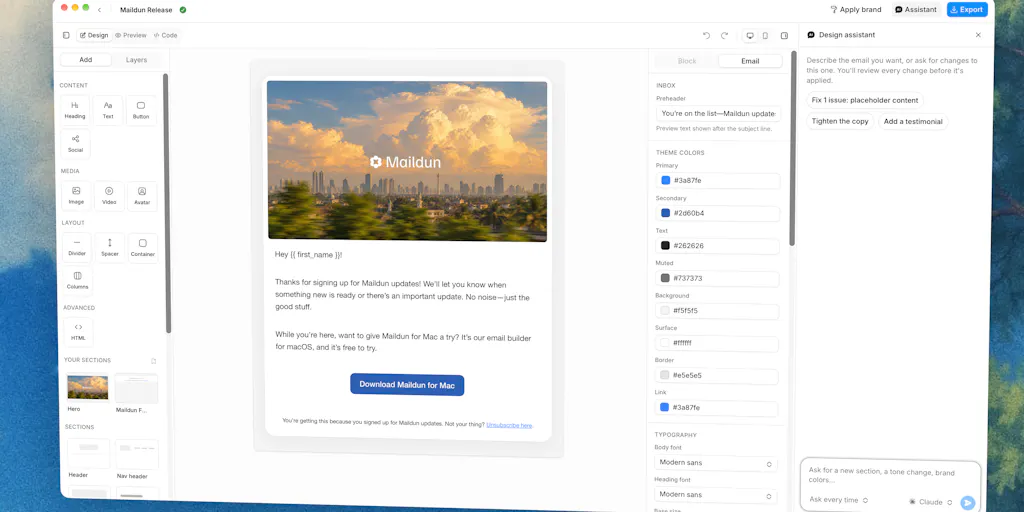Click the Muted color swatch

(x=665, y=278)
